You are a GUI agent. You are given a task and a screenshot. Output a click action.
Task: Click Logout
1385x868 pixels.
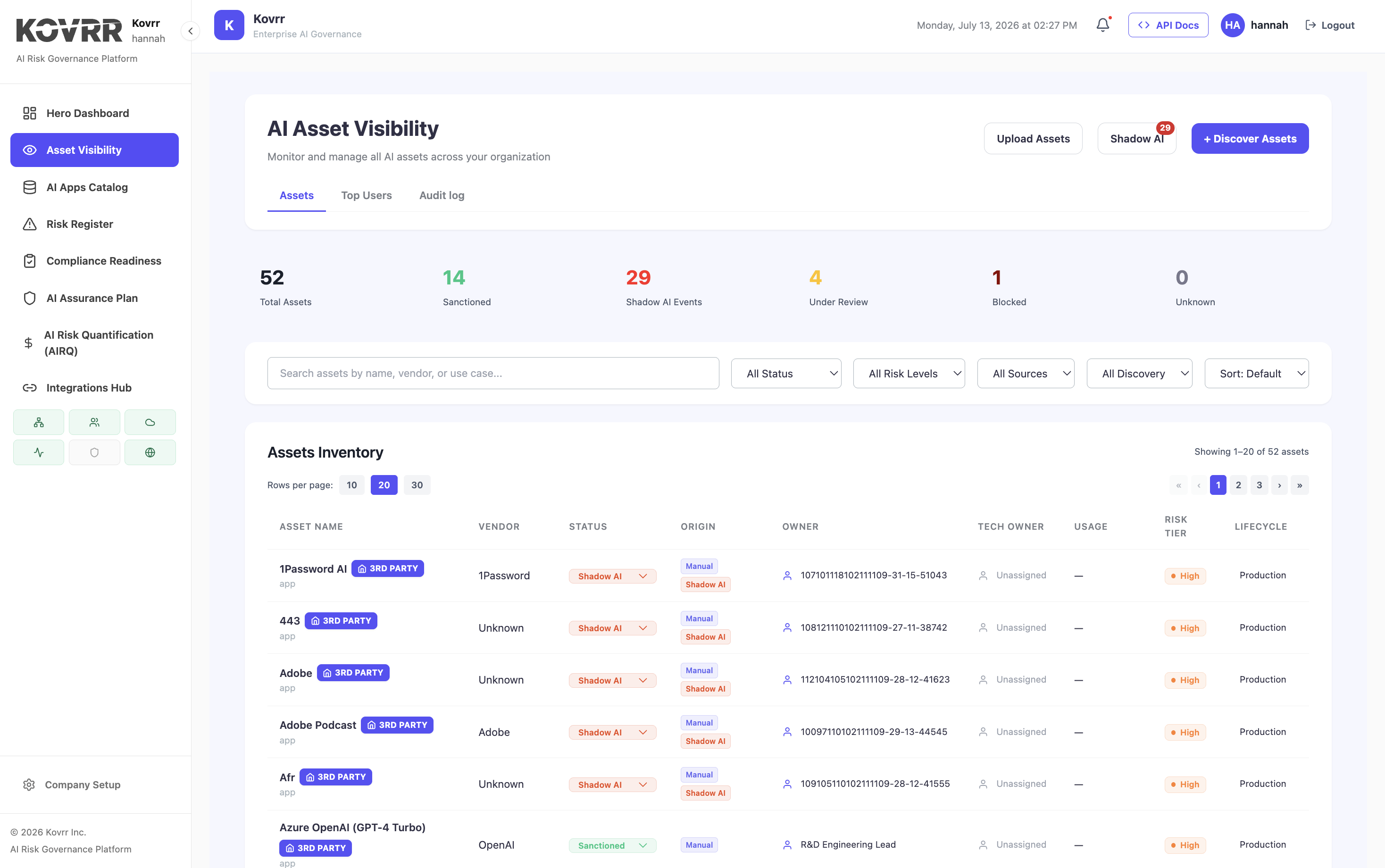click(x=1329, y=25)
